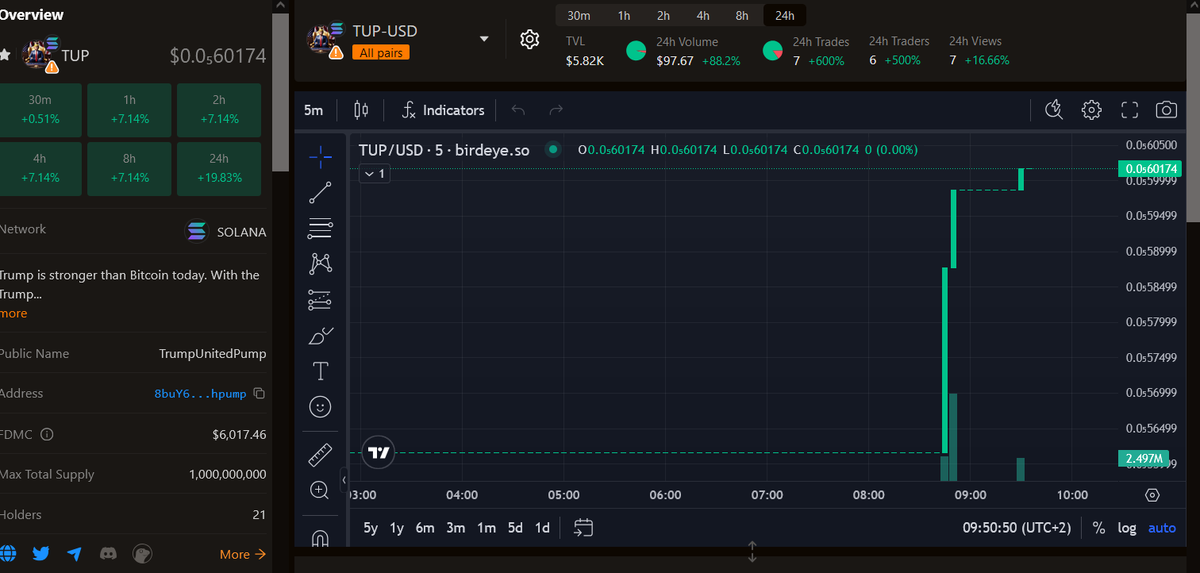Click the panel resize handle below chart
The width and height of the screenshot is (1200, 573).
[x=752, y=551]
